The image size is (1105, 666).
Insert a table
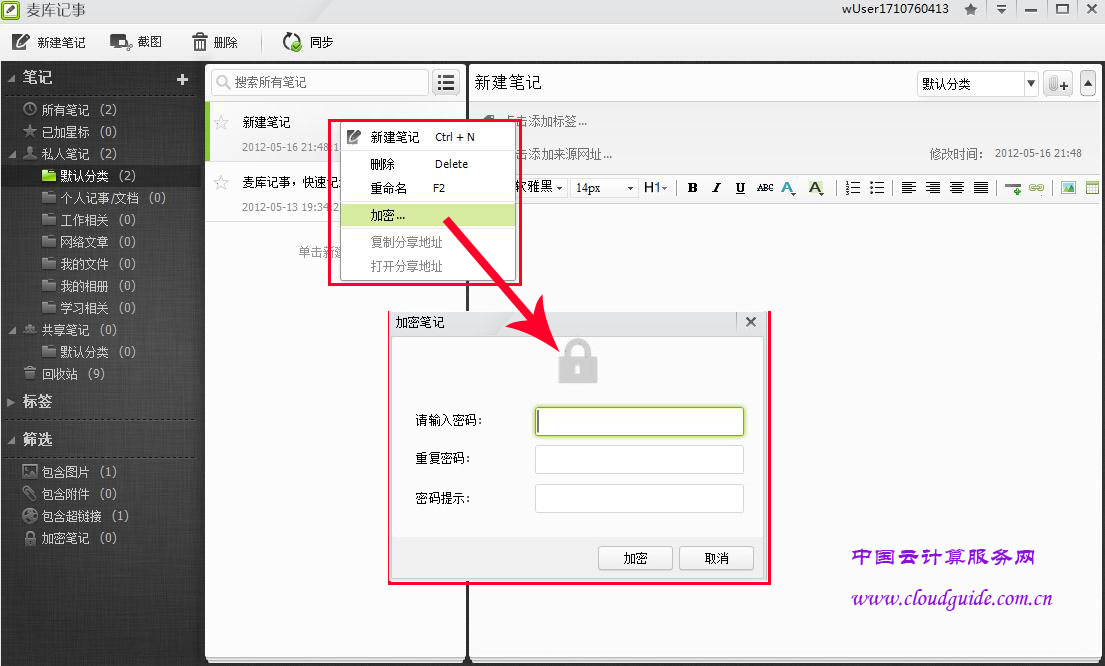(x=1092, y=187)
